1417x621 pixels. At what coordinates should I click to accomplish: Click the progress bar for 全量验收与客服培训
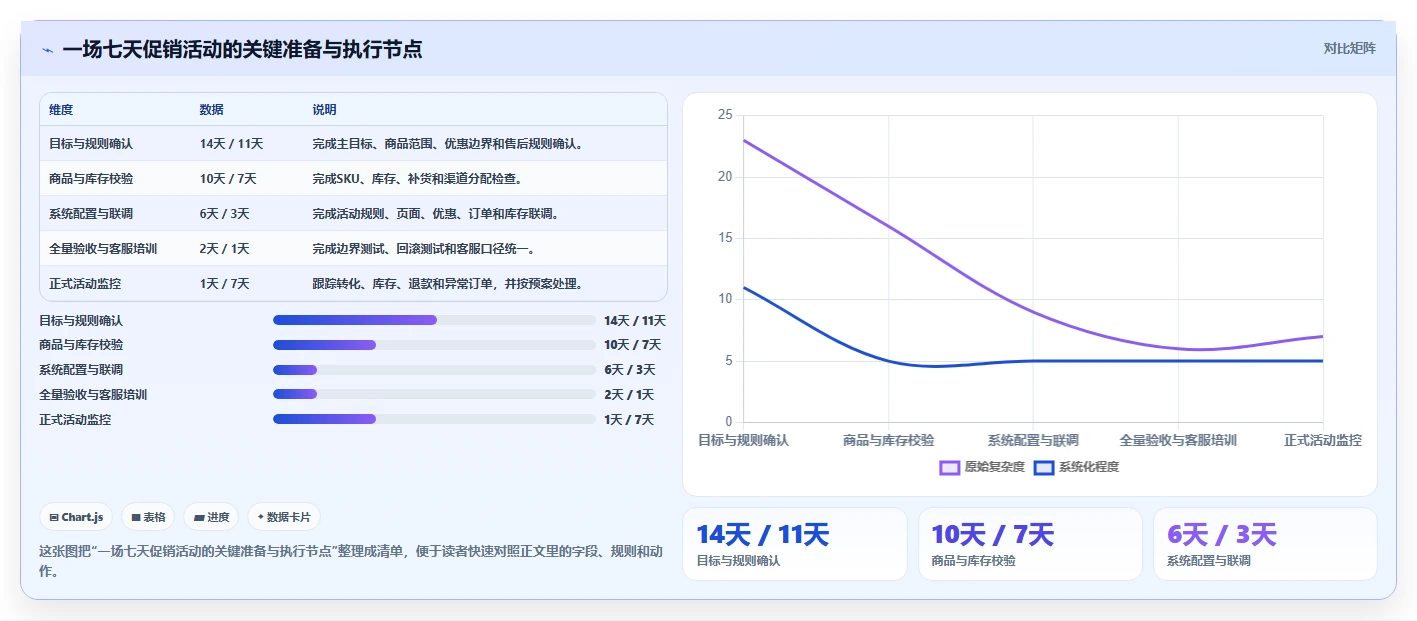click(x=434, y=395)
